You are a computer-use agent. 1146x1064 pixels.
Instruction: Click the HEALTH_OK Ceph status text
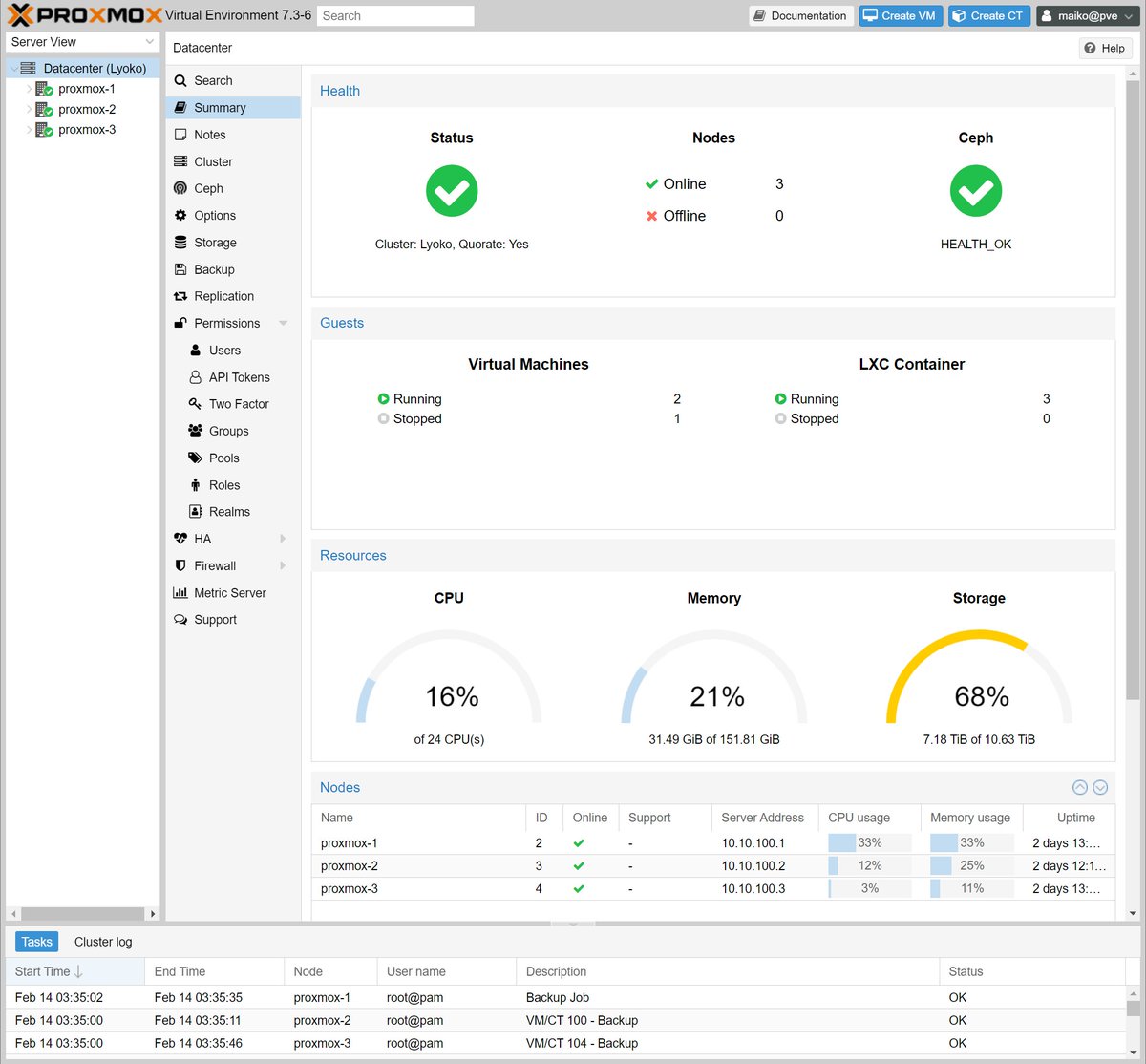(975, 245)
